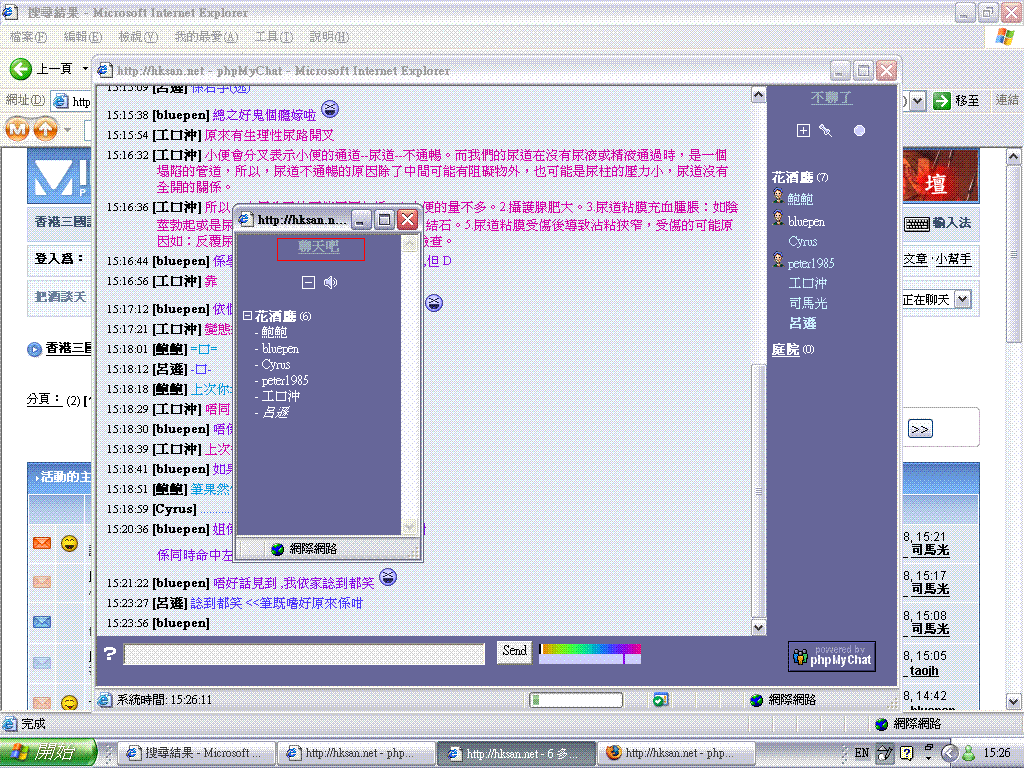Open the 編輯 menu
Screen dimensions: 1024x768
(x=83, y=37)
